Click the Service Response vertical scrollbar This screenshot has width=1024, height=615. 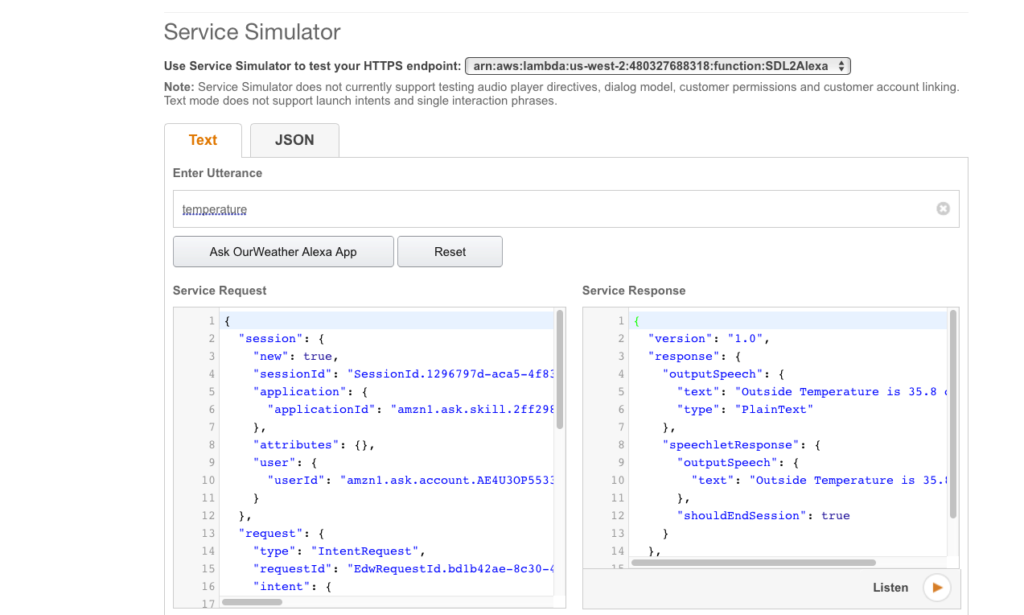pos(953,414)
